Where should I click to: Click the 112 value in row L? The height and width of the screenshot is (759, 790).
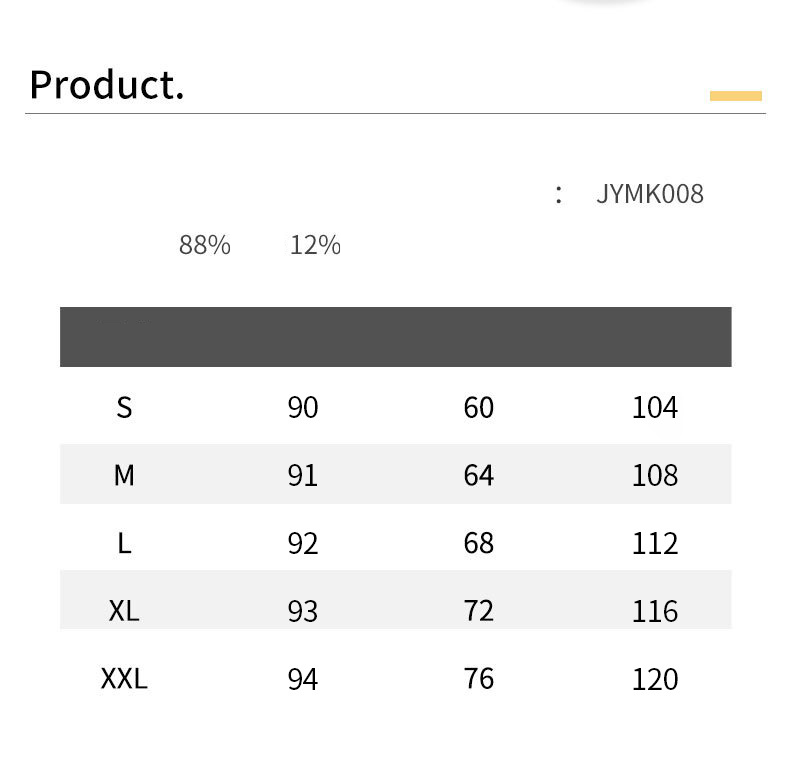655,543
